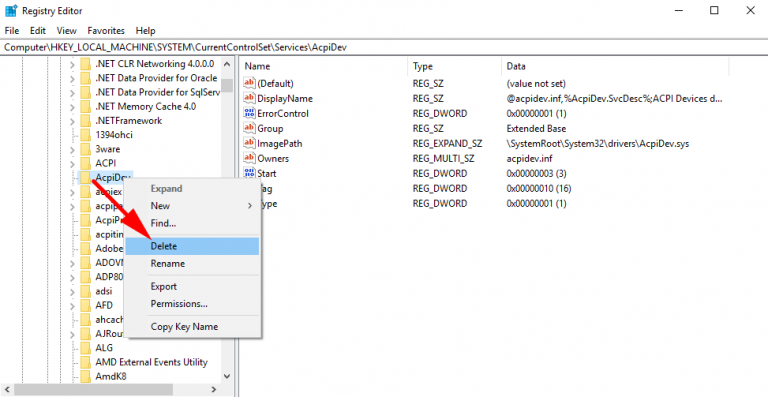This screenshot has height=397, width=768.
Task: Choose Delete in the context menu
Action: tap(192, 246)
